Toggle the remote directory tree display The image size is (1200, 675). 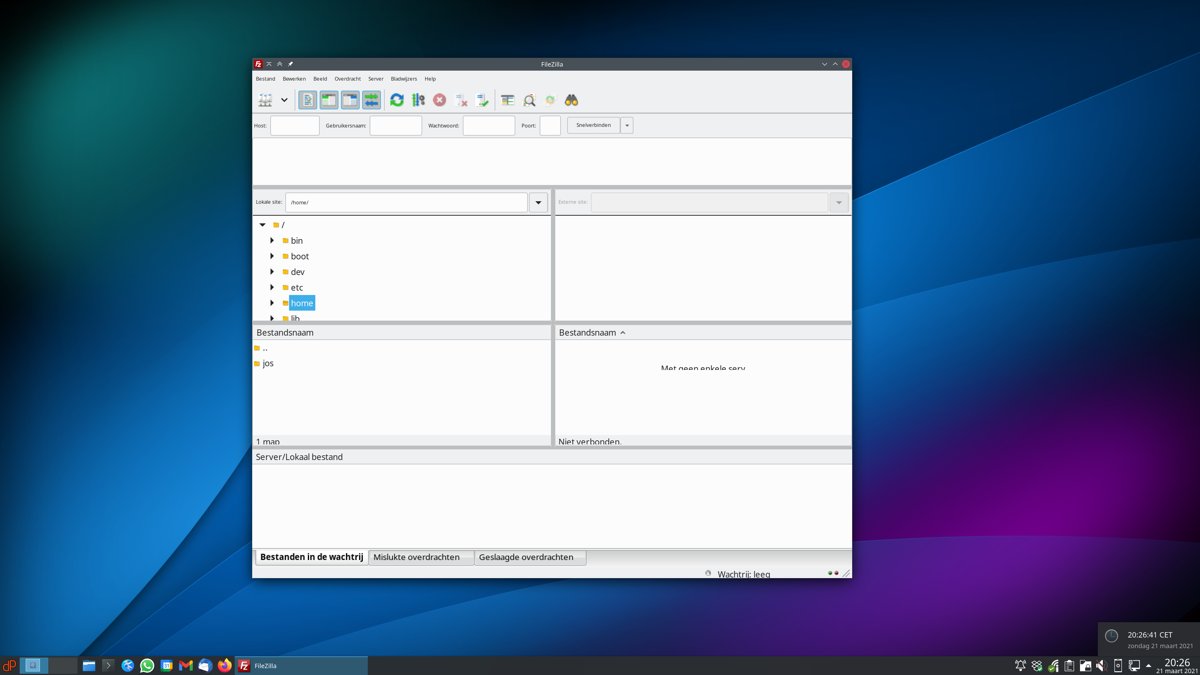350,100
